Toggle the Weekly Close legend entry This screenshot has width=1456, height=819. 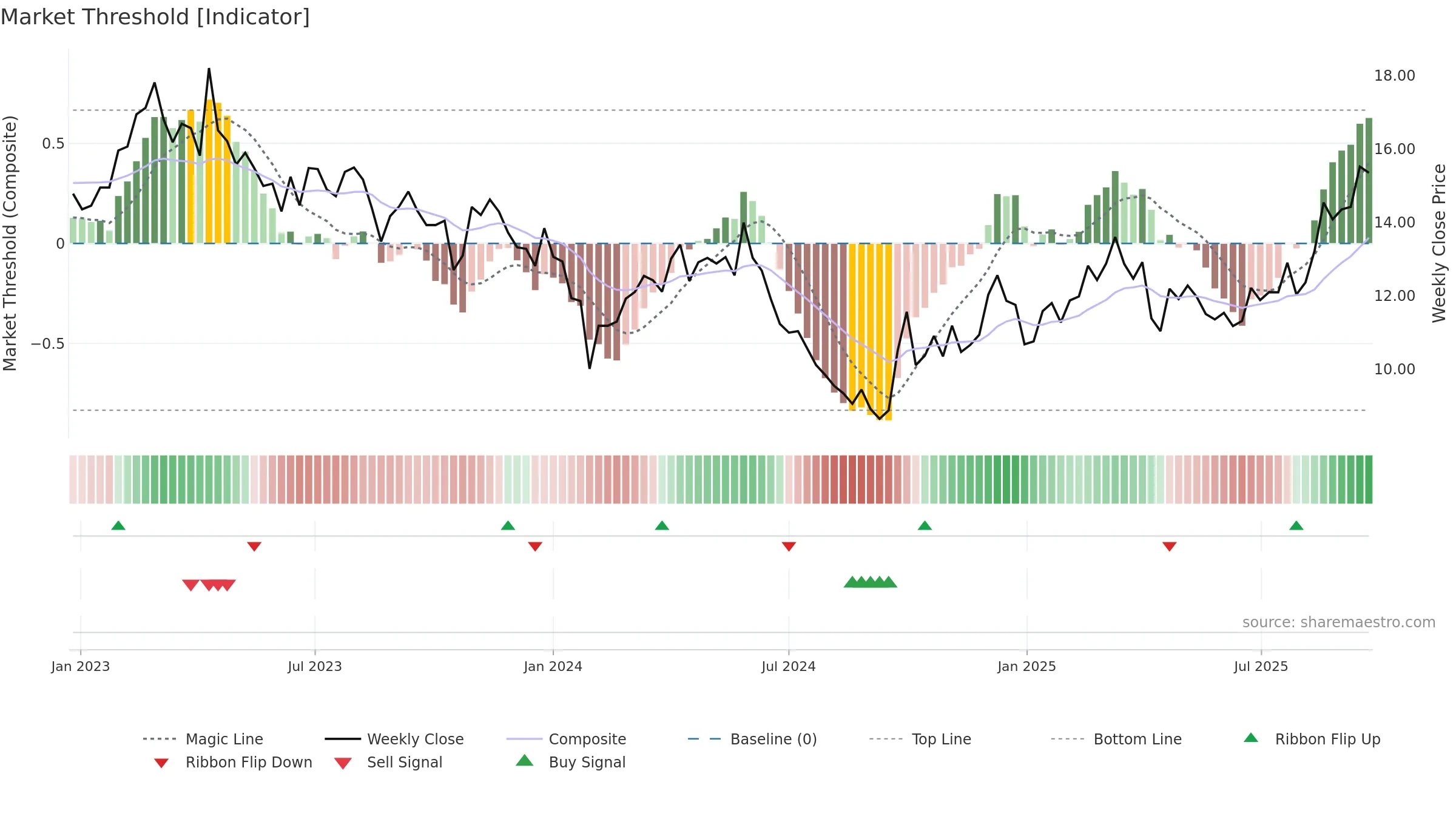coord(394,739)
